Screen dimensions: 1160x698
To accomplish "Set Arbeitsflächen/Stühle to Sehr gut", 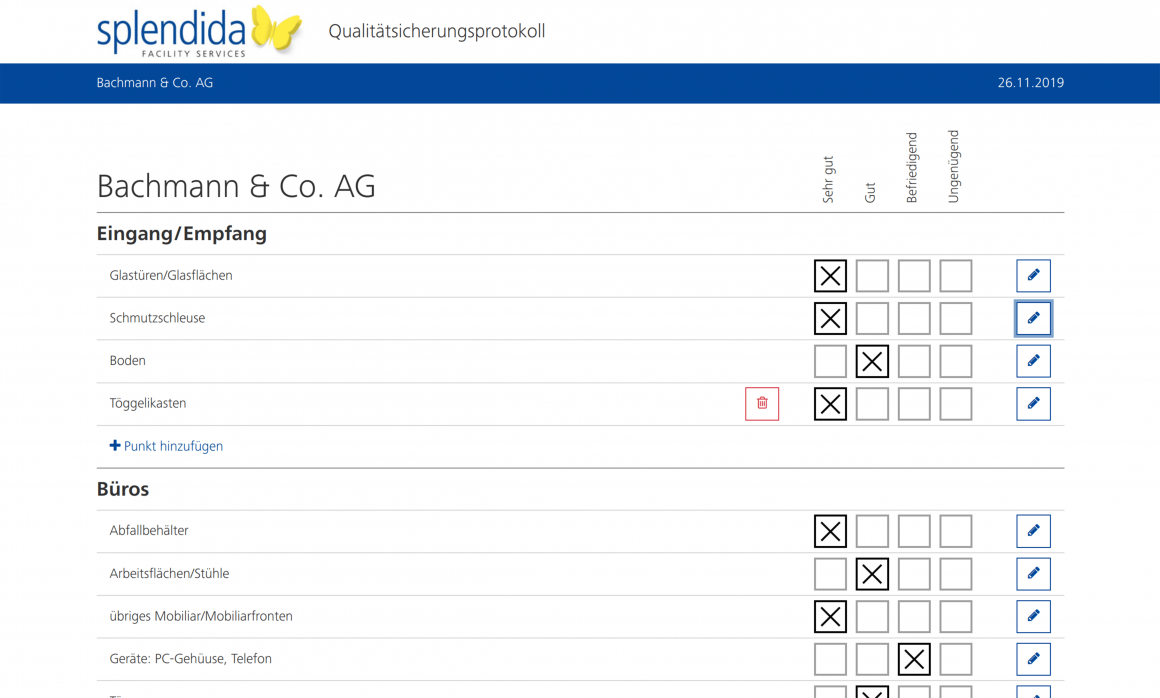I will pyautogui.click(x=830, y=574).
